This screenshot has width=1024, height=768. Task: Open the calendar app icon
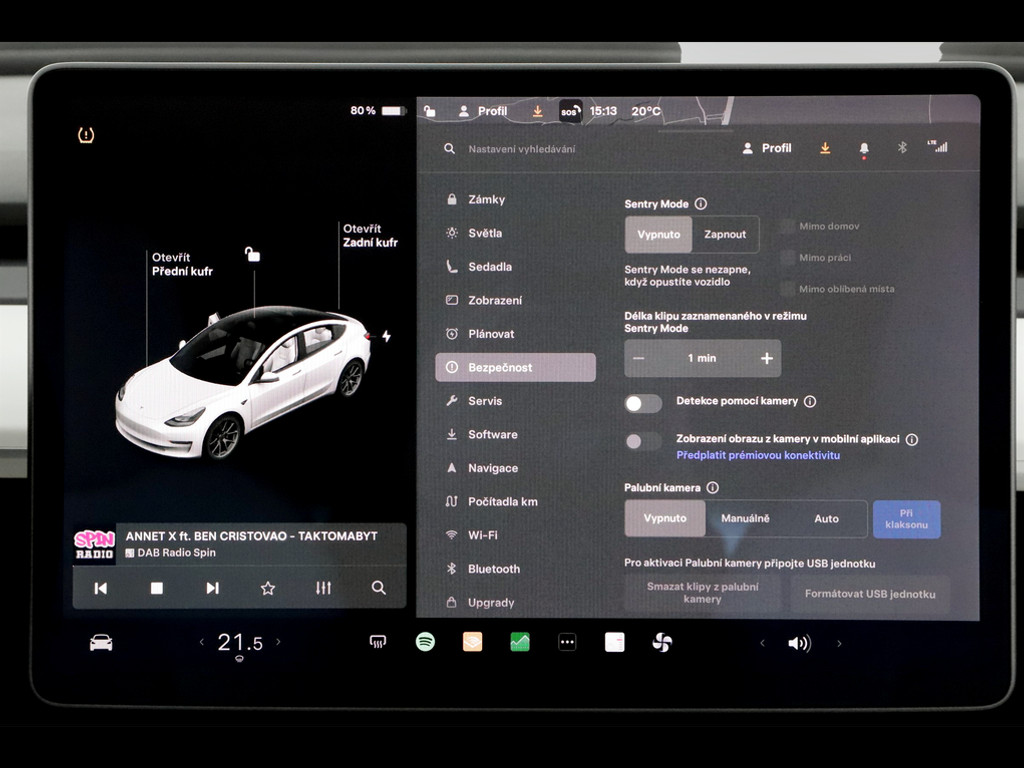pos(615,643)
